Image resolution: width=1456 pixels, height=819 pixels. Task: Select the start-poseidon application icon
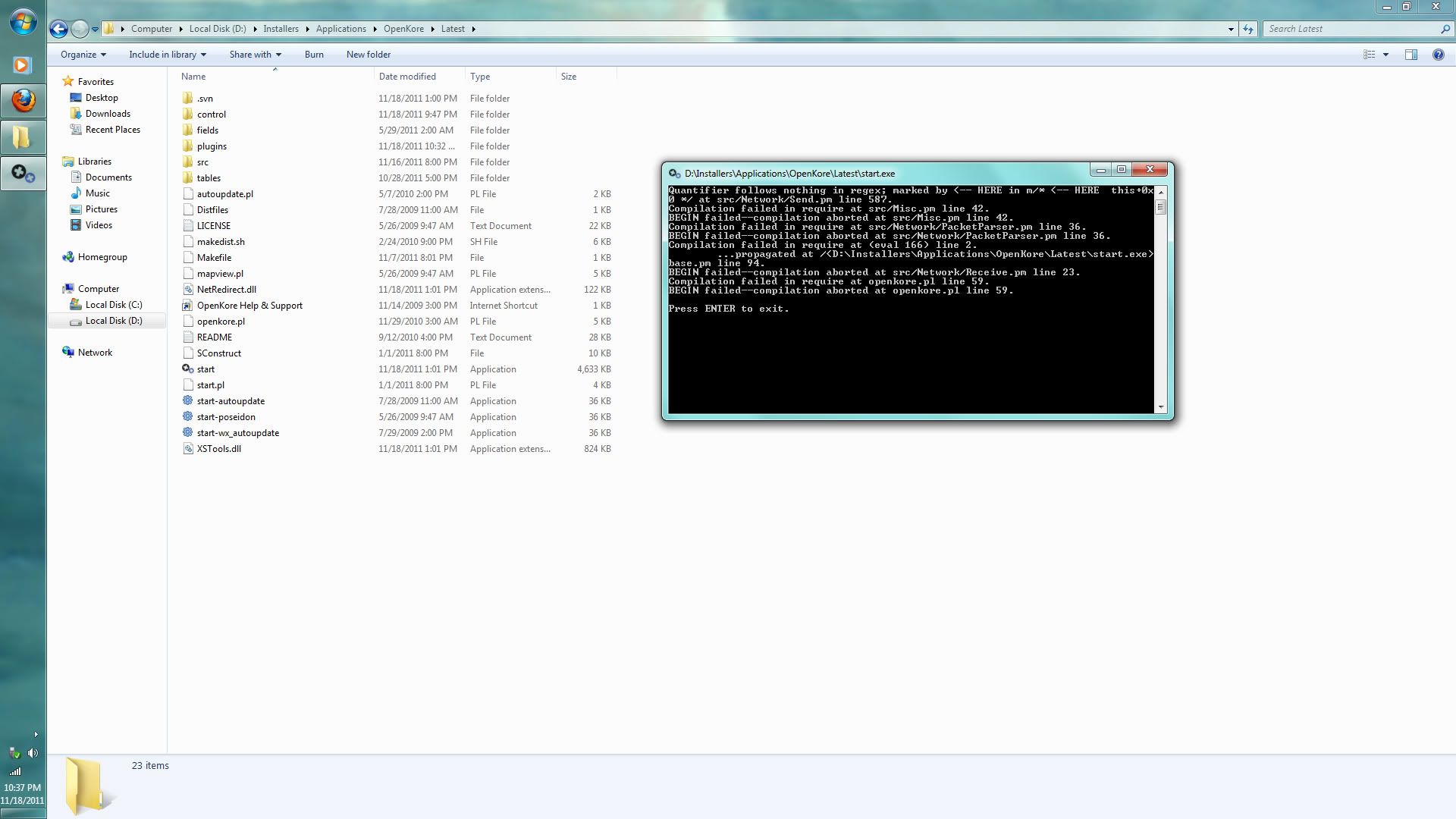[188, 417]
